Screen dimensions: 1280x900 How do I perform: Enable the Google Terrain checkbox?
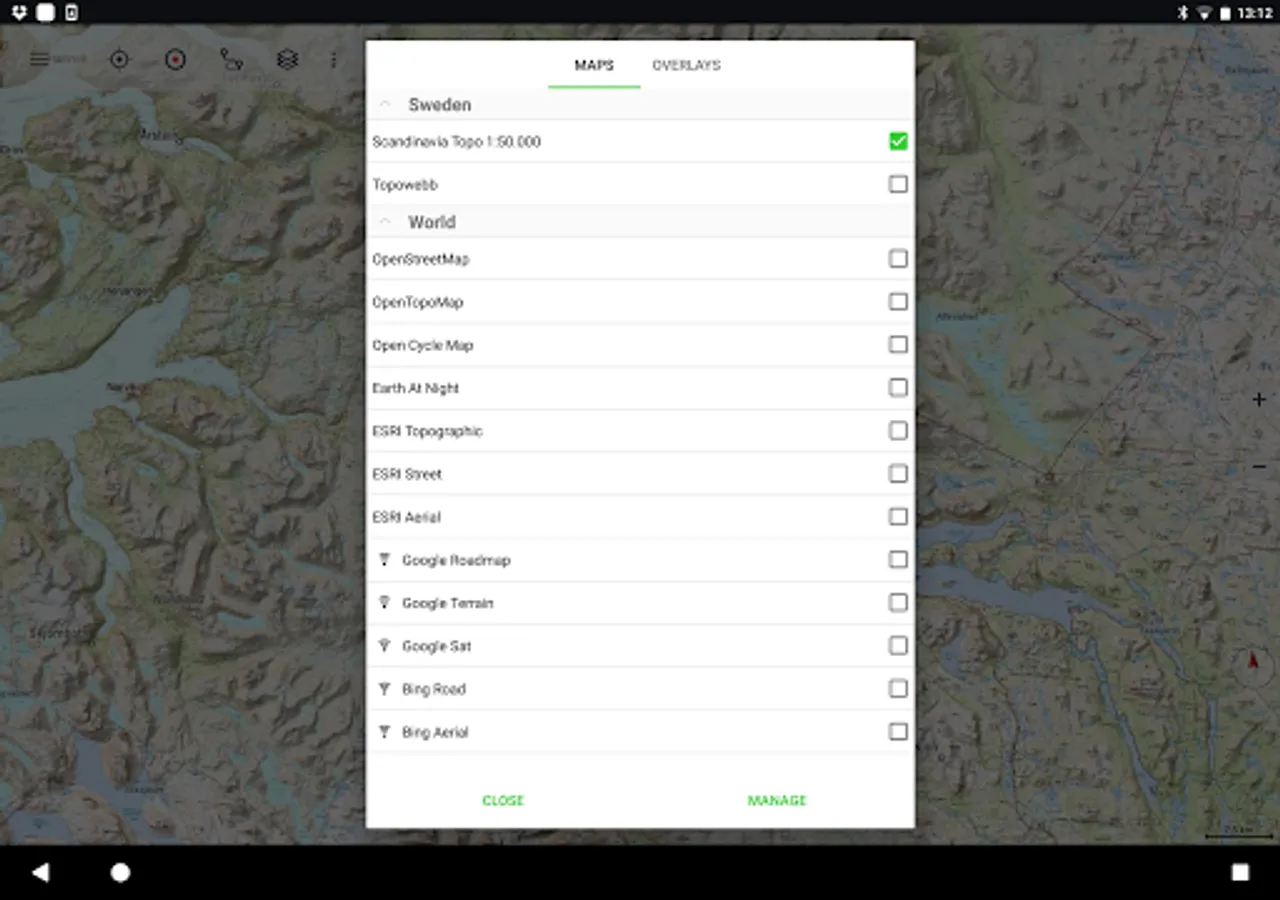tap(898, 602)
